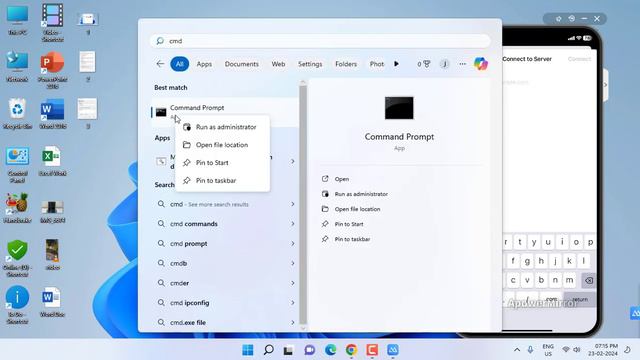Open the Windows Start button on taskbar

point(248,350)
